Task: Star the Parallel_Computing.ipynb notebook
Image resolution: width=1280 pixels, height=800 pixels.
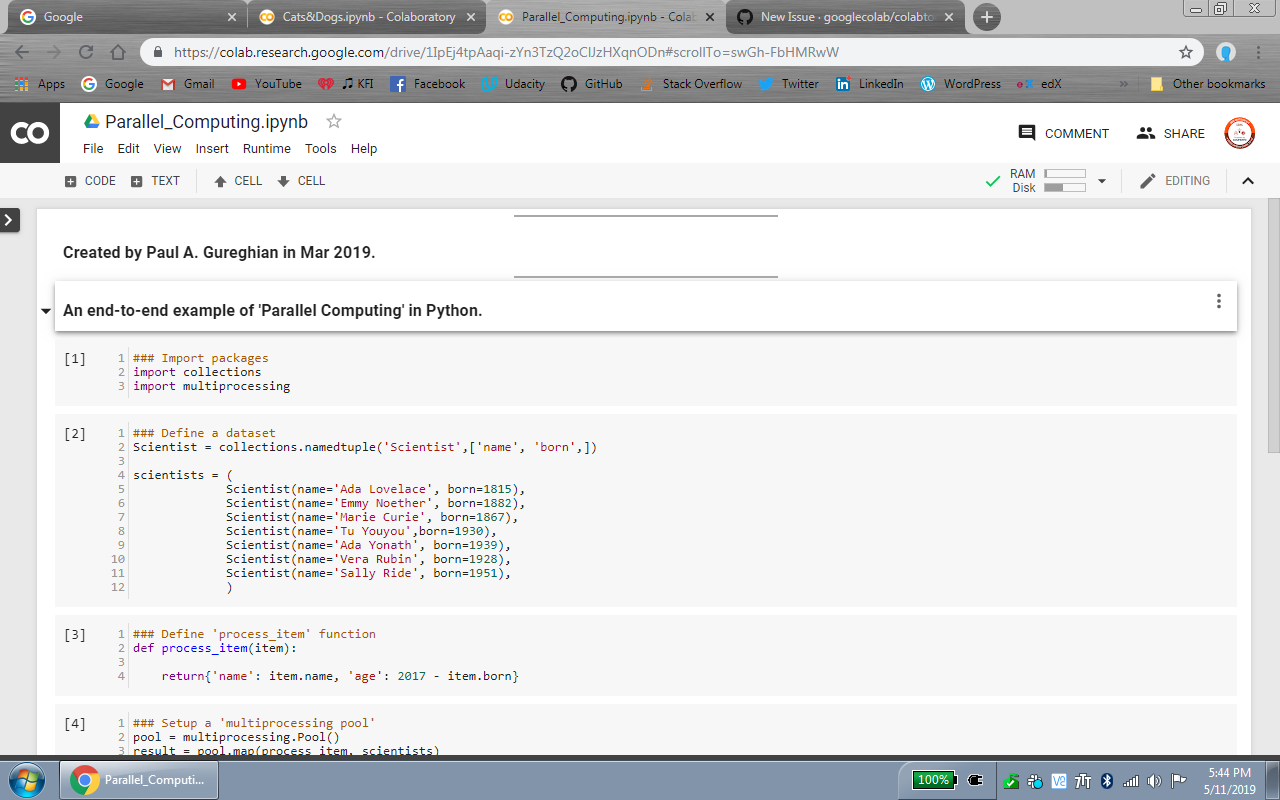Action: (334, 121)
